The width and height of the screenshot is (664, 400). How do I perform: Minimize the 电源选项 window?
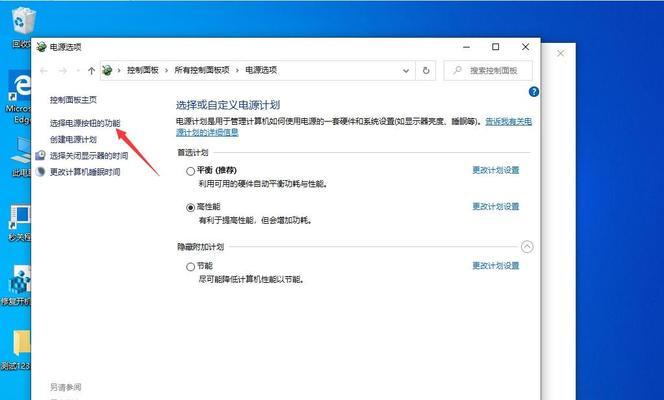click(x=467, y=47)
